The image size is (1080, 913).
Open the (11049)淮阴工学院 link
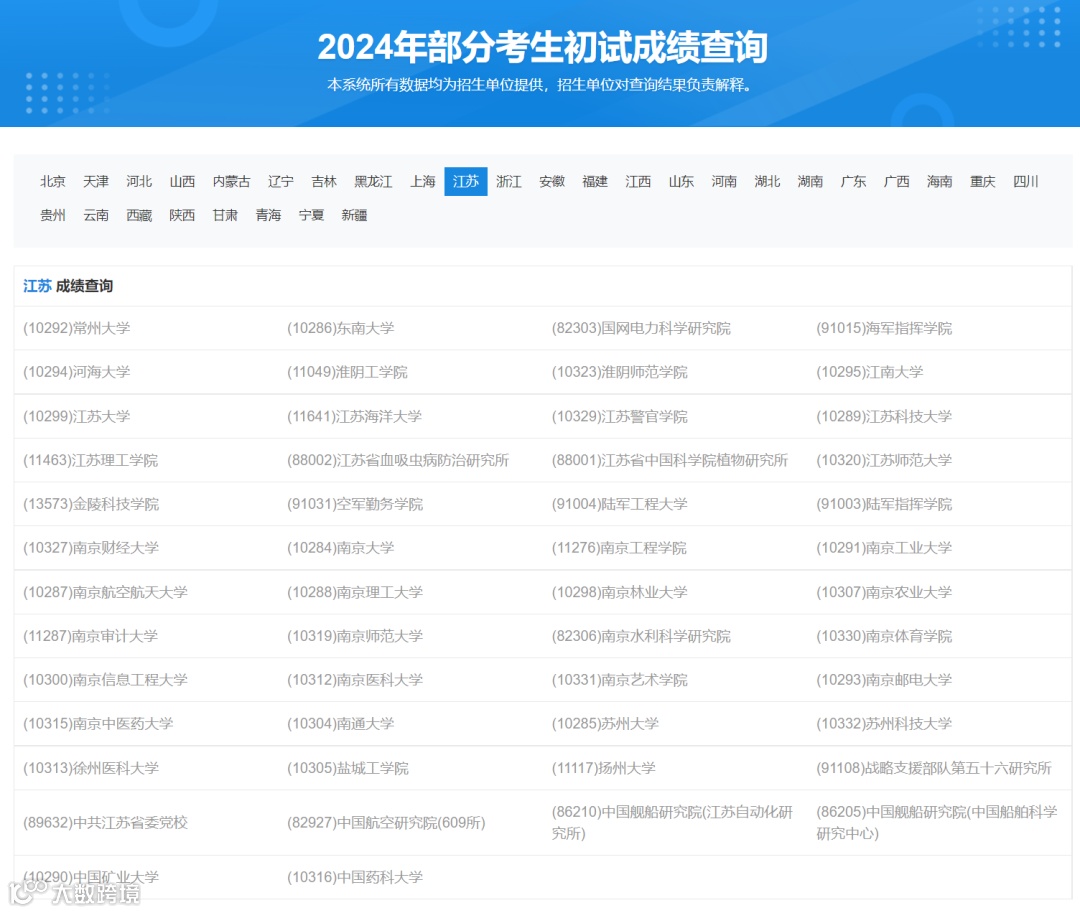pyautogui.click(x=347, y=372)
